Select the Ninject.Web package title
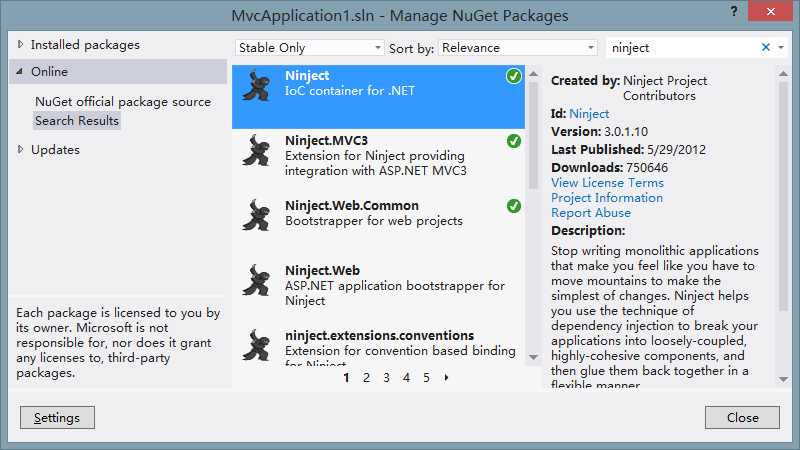Screen dimensions: 800x450 click(x=322, y=270)
